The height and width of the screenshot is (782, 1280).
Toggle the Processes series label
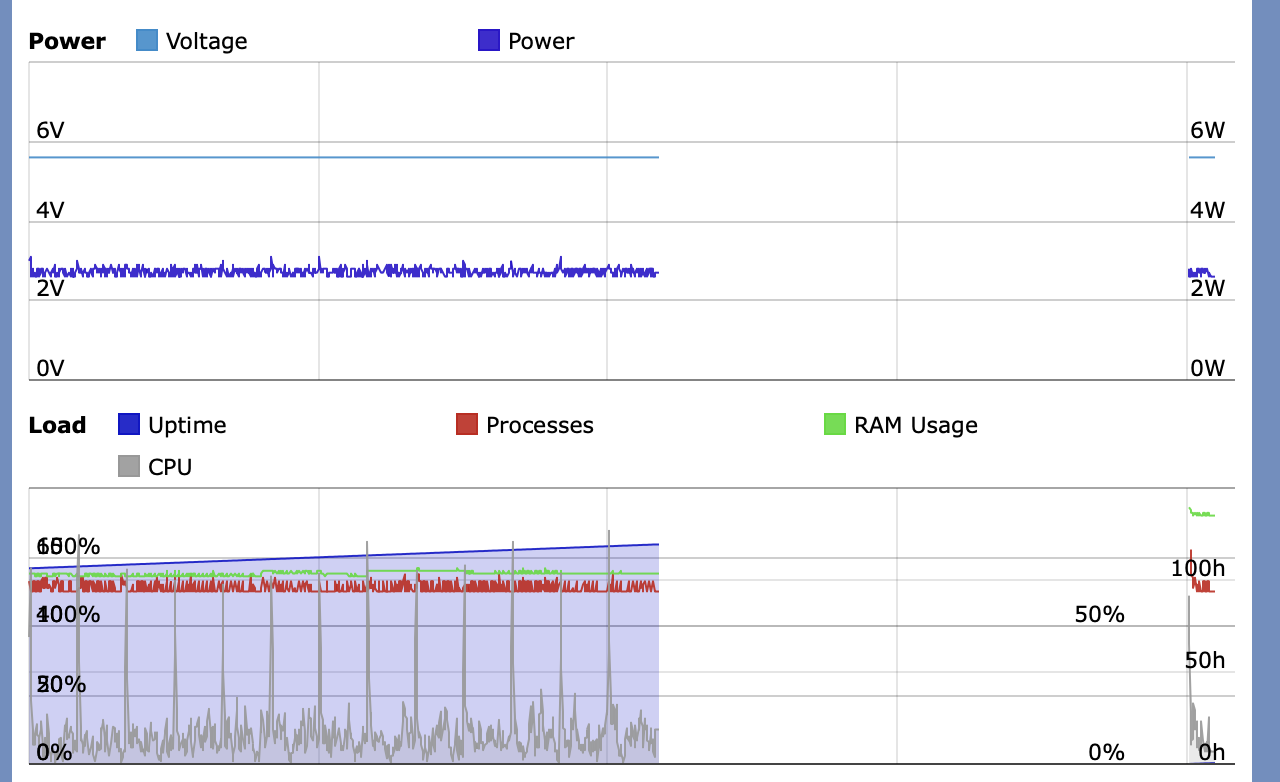[540, 425]
